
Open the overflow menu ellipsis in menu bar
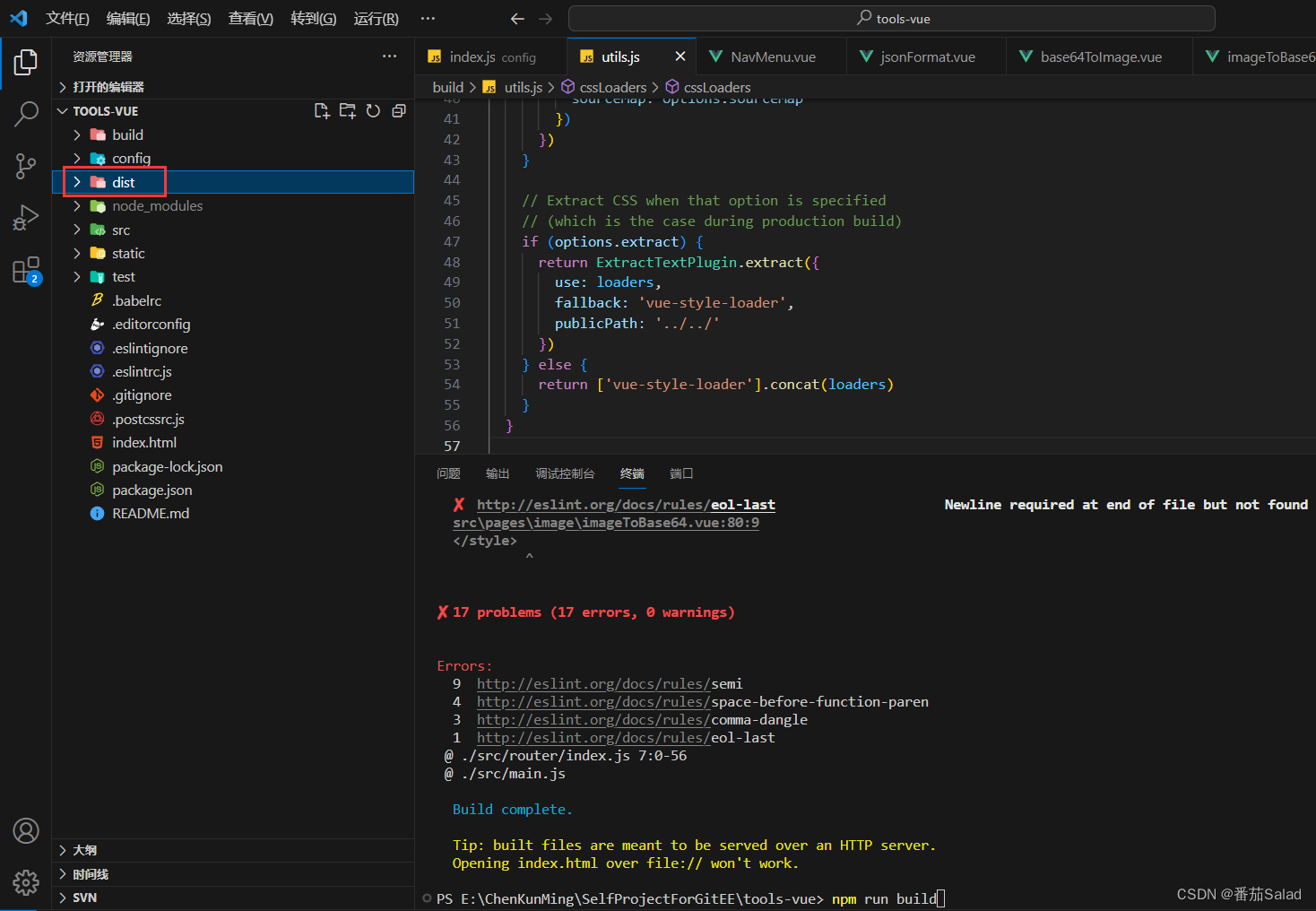click(x=428, y=19)
